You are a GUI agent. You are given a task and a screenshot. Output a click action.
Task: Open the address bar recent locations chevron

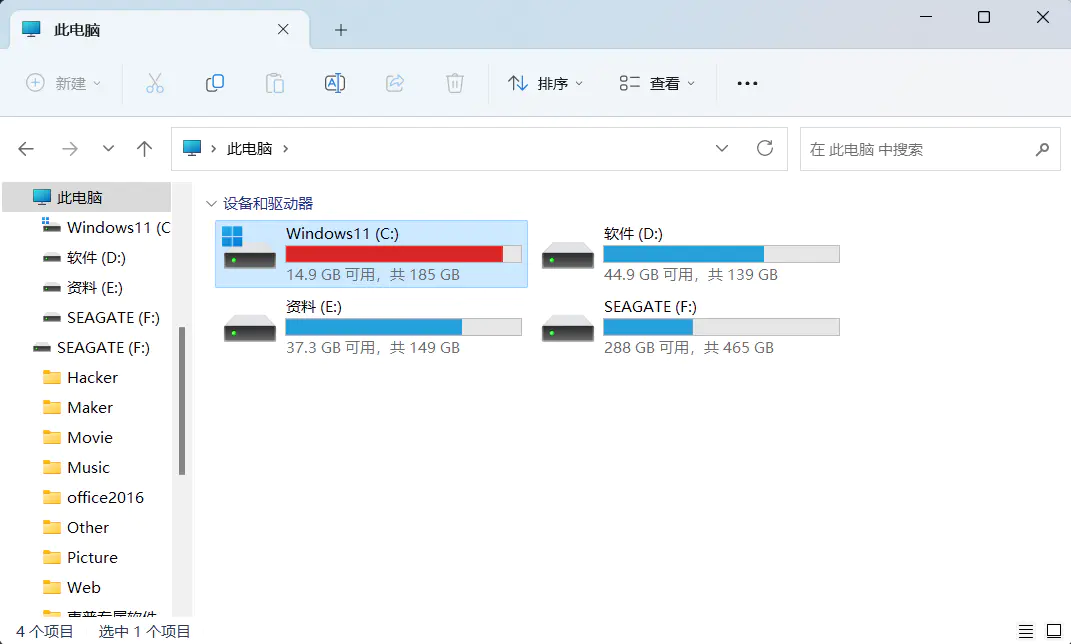coord(722,148)
